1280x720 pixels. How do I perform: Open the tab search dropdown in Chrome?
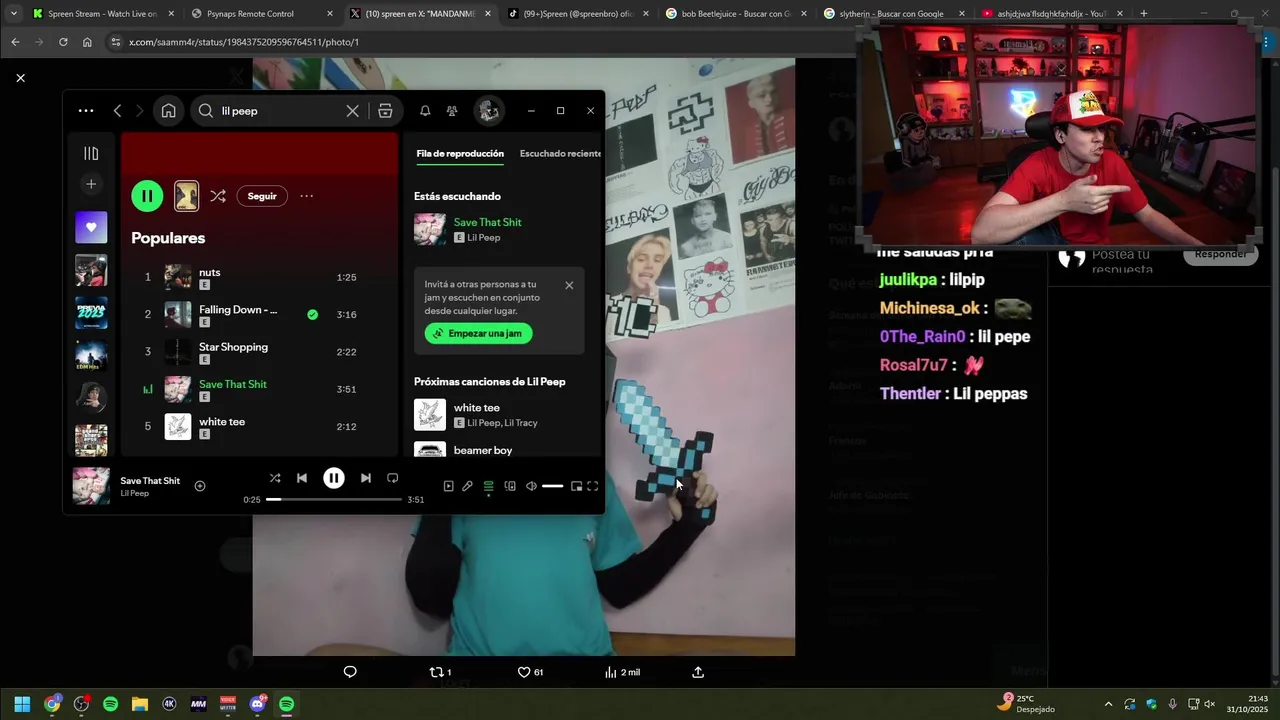tap(13, 14)
